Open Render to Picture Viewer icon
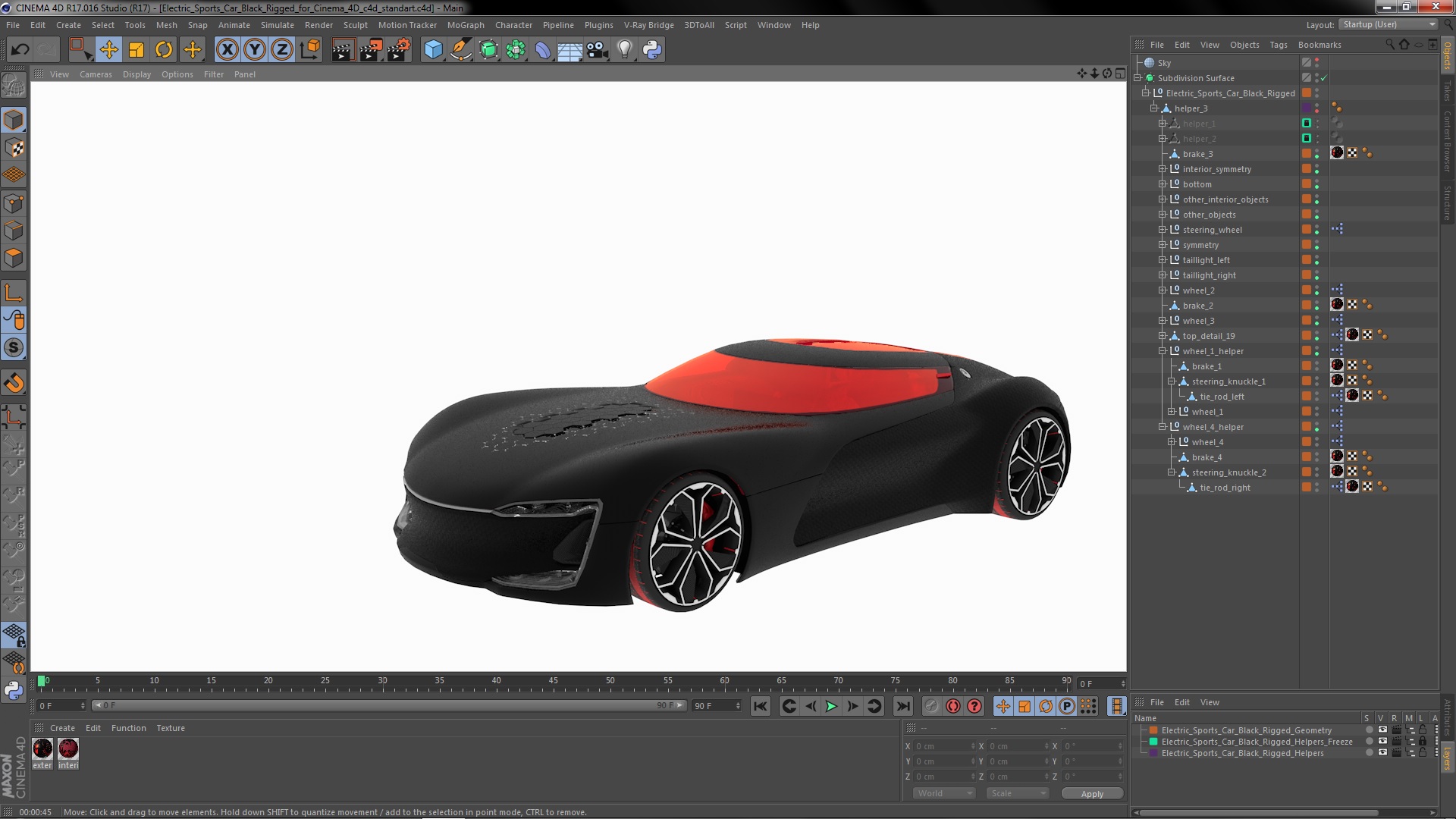 point(371,50)
